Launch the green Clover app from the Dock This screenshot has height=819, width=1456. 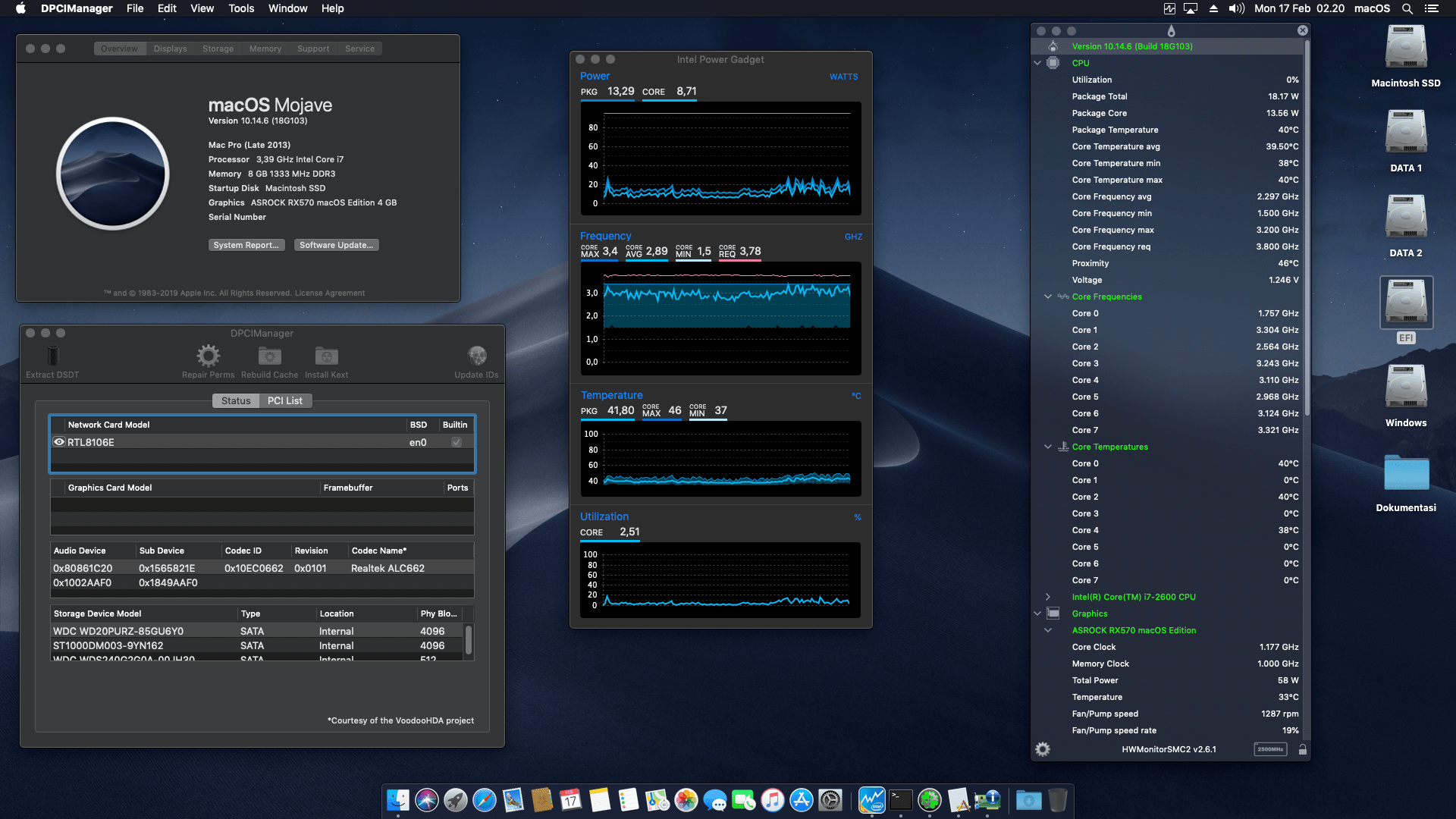pyautogui.click(x=929, y=800)
